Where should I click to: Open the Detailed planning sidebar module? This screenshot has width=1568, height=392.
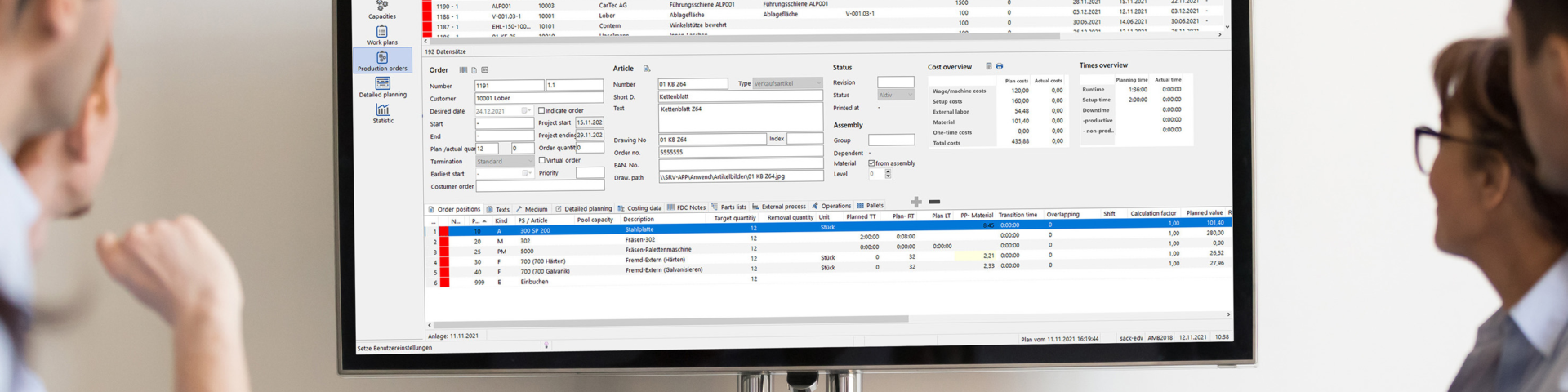coord(382,87)
